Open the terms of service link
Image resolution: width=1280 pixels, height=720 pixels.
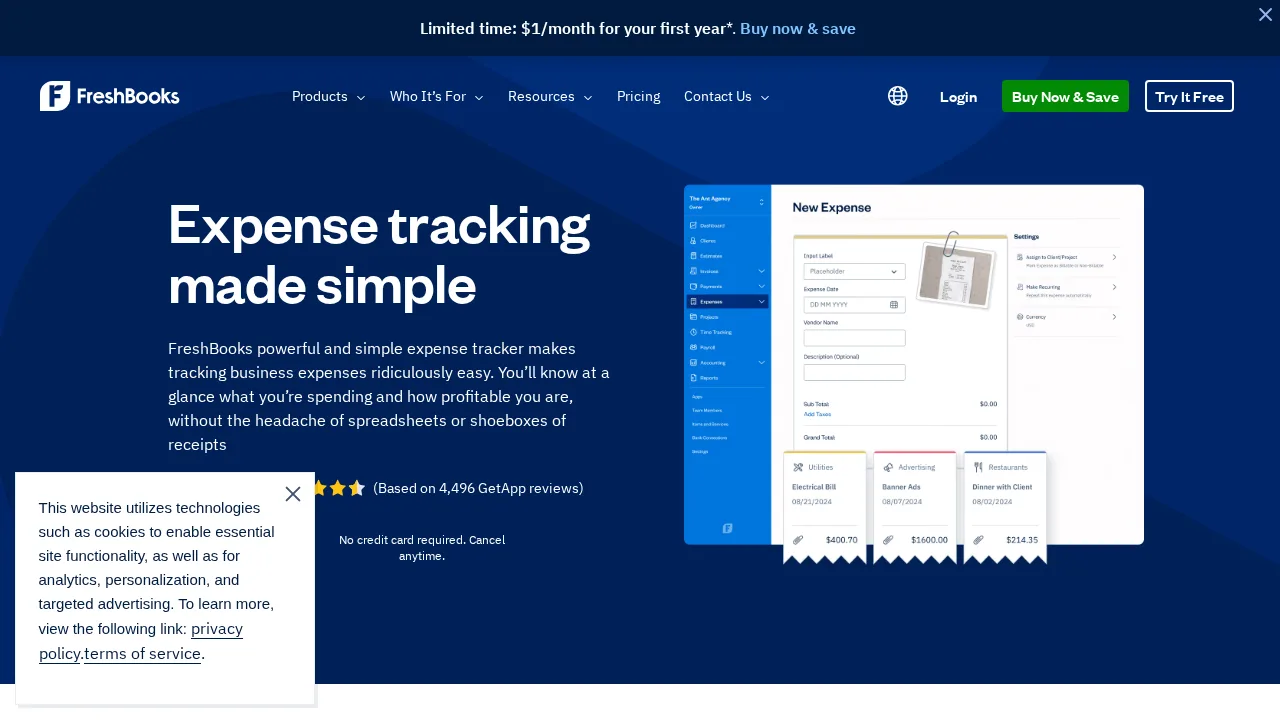pyautogui.click(x=142, y=653)
